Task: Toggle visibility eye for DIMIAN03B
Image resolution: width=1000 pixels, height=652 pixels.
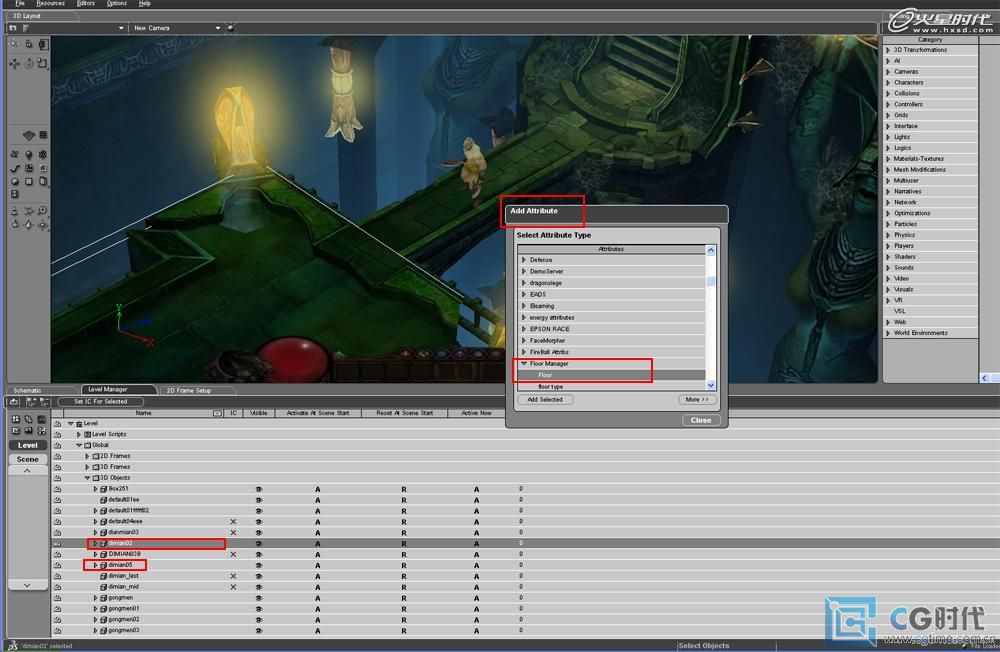Action: [259, 554]
